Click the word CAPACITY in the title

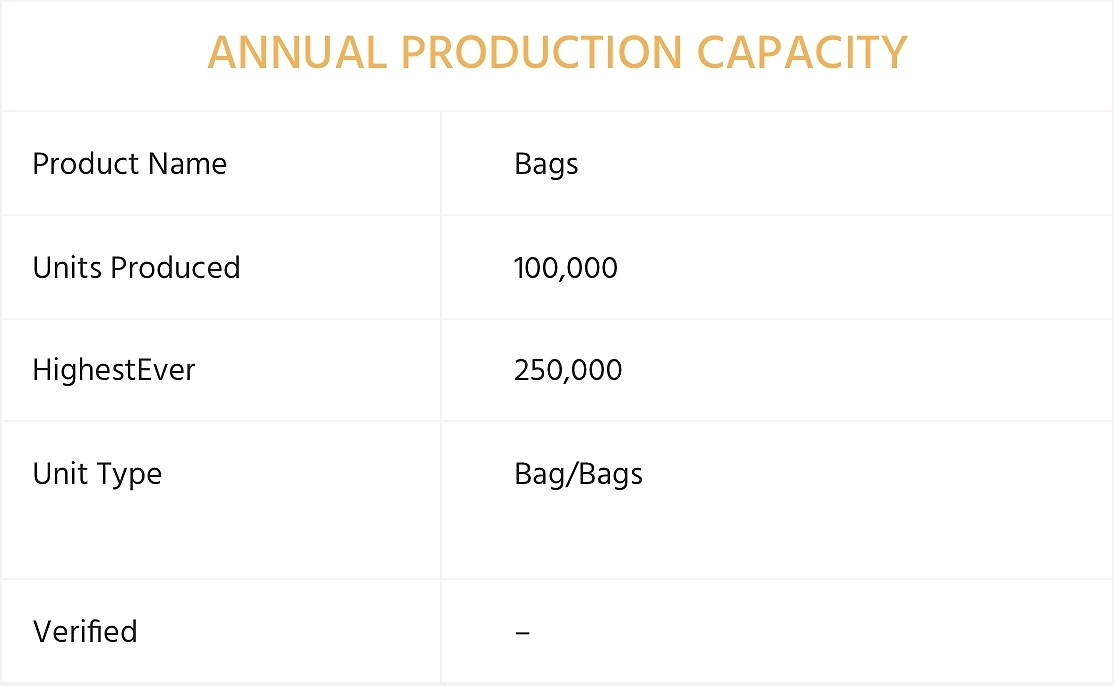802,53
